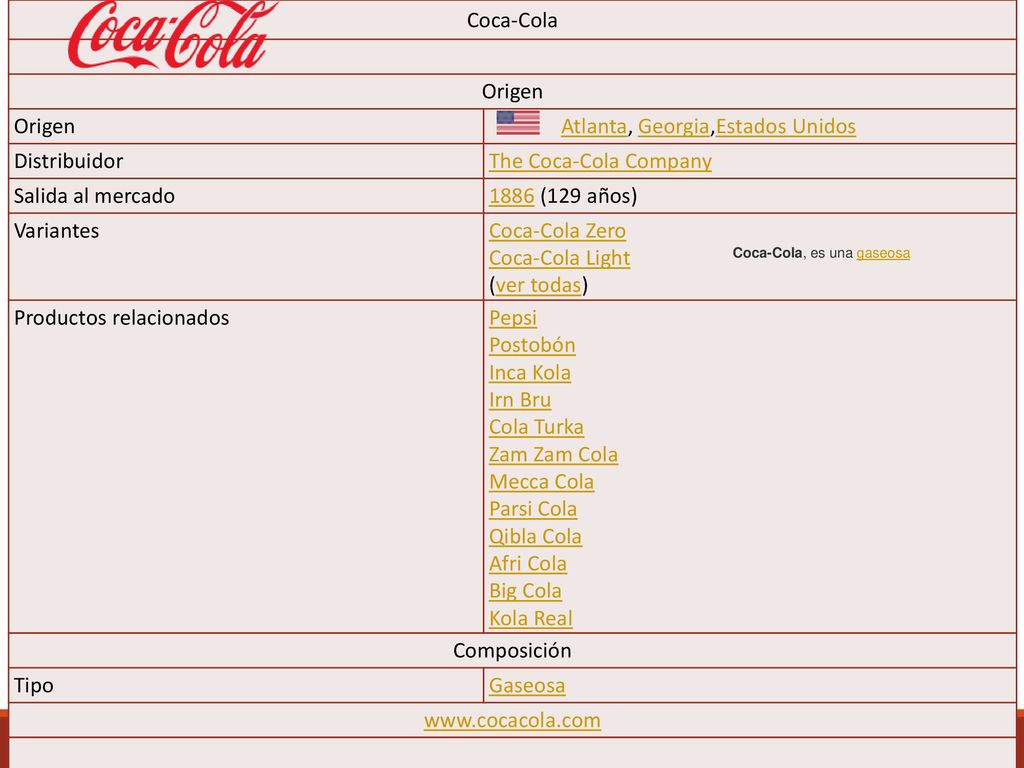Image resolution: width=1024 pixels, height=768 pixels.
Task: Open the Coca-Cola Light variant link
Action: (x=560, y=258)
